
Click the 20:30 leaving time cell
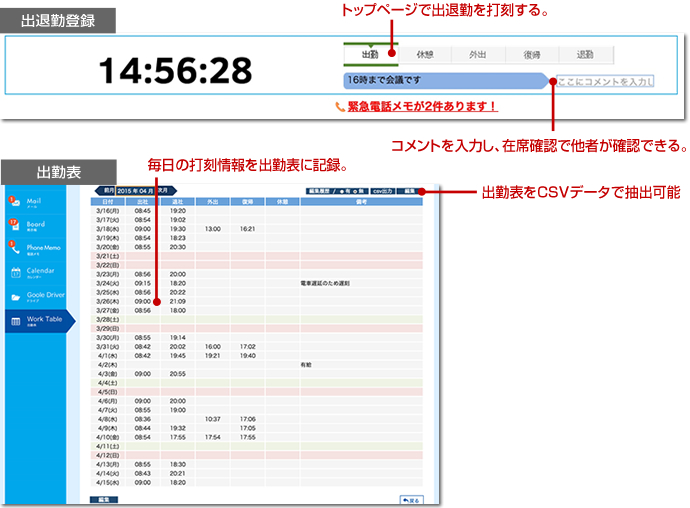click(x=178, y=247)
